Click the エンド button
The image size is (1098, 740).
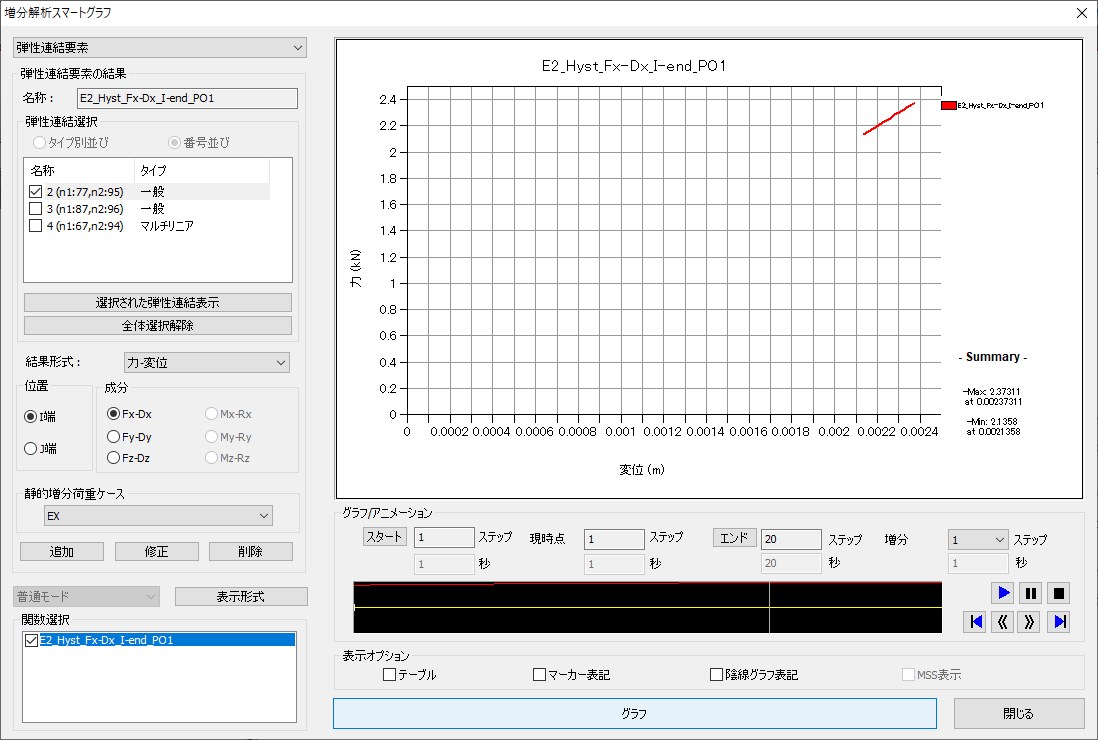[735, 537]
